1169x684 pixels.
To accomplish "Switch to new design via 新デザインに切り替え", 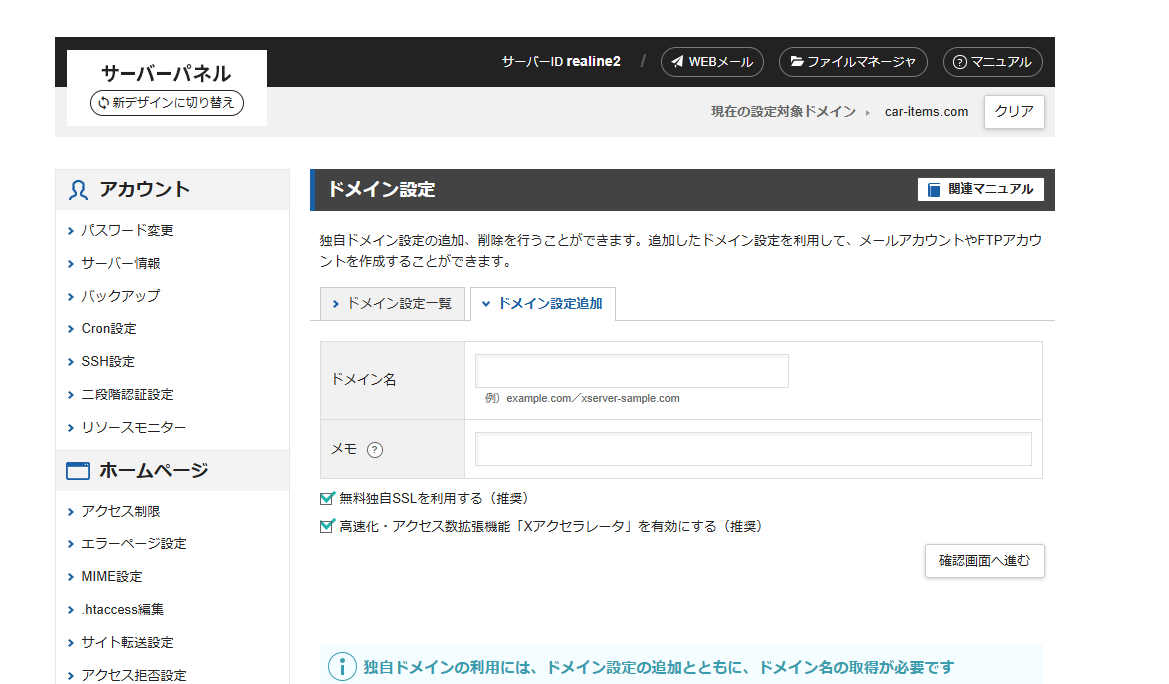I will [167, 103].
